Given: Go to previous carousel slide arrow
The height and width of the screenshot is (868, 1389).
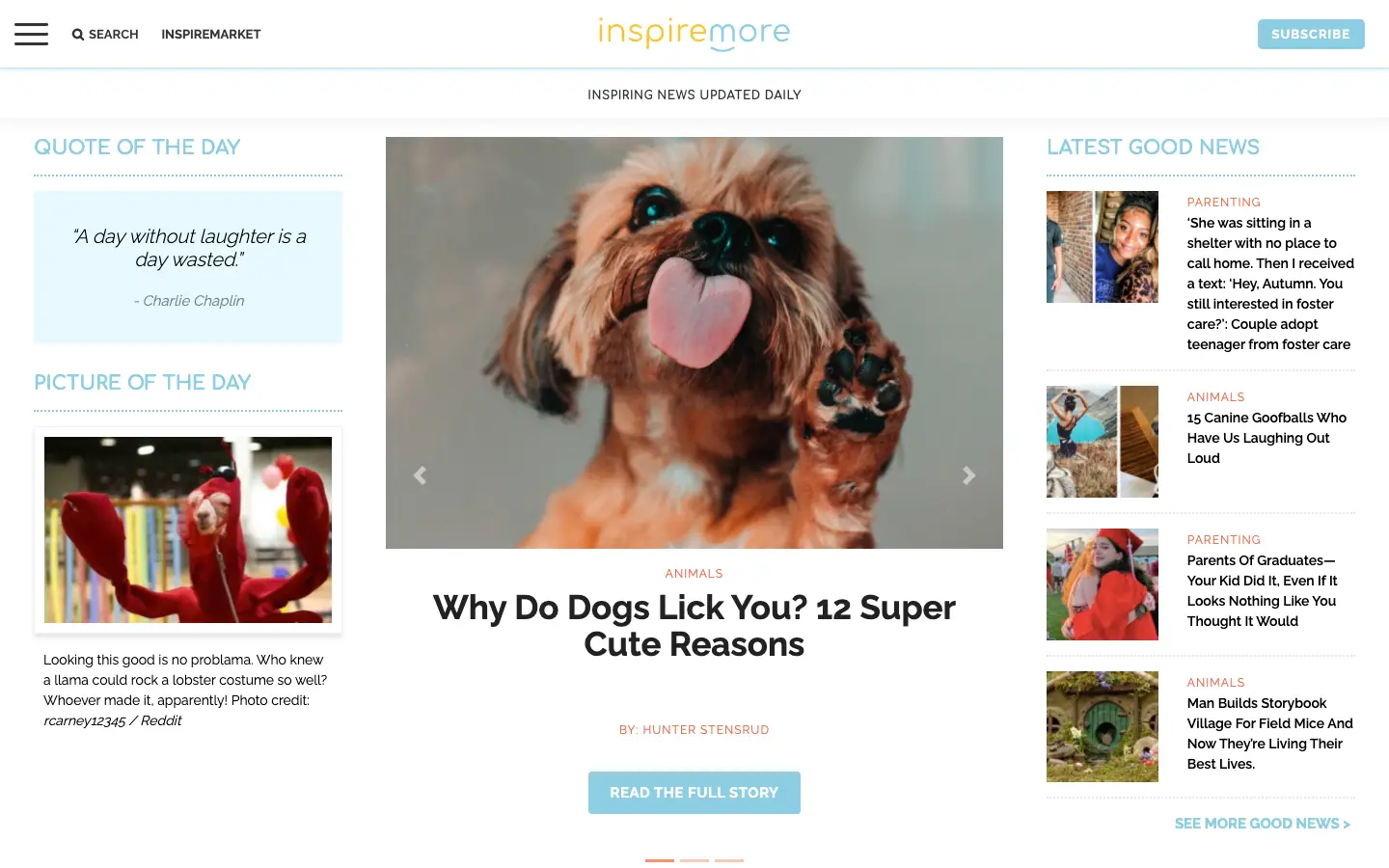Looking at the screenshot, I should (x=420, y=475).
